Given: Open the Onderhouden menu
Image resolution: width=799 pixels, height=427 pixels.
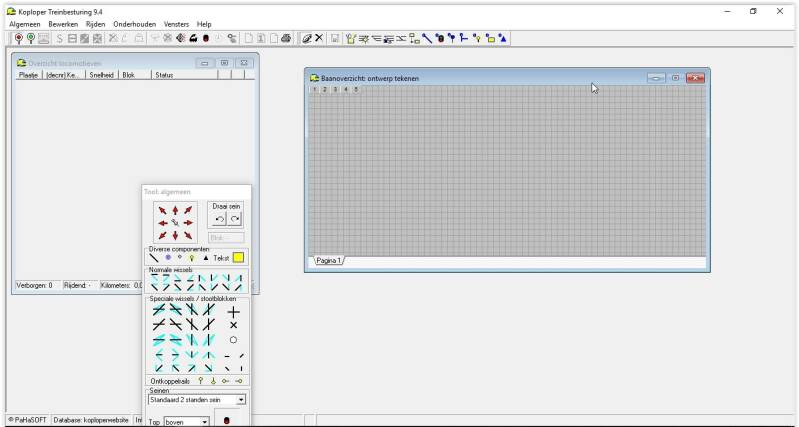Looking at the screenshot, I should 132,24.
